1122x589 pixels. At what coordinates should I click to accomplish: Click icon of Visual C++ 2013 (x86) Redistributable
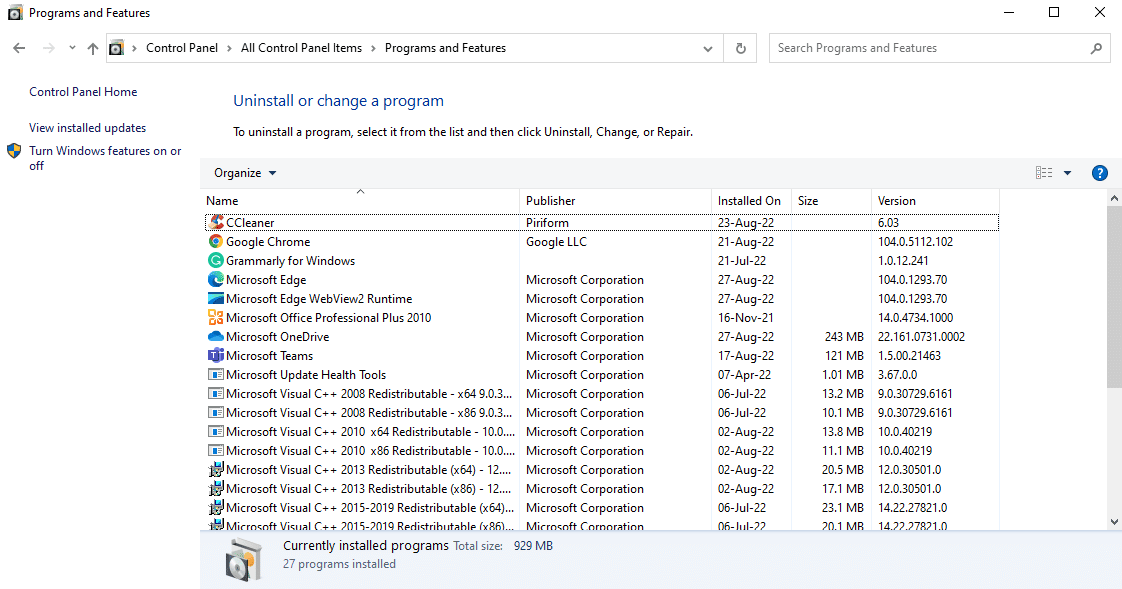(x=215, y=489)
